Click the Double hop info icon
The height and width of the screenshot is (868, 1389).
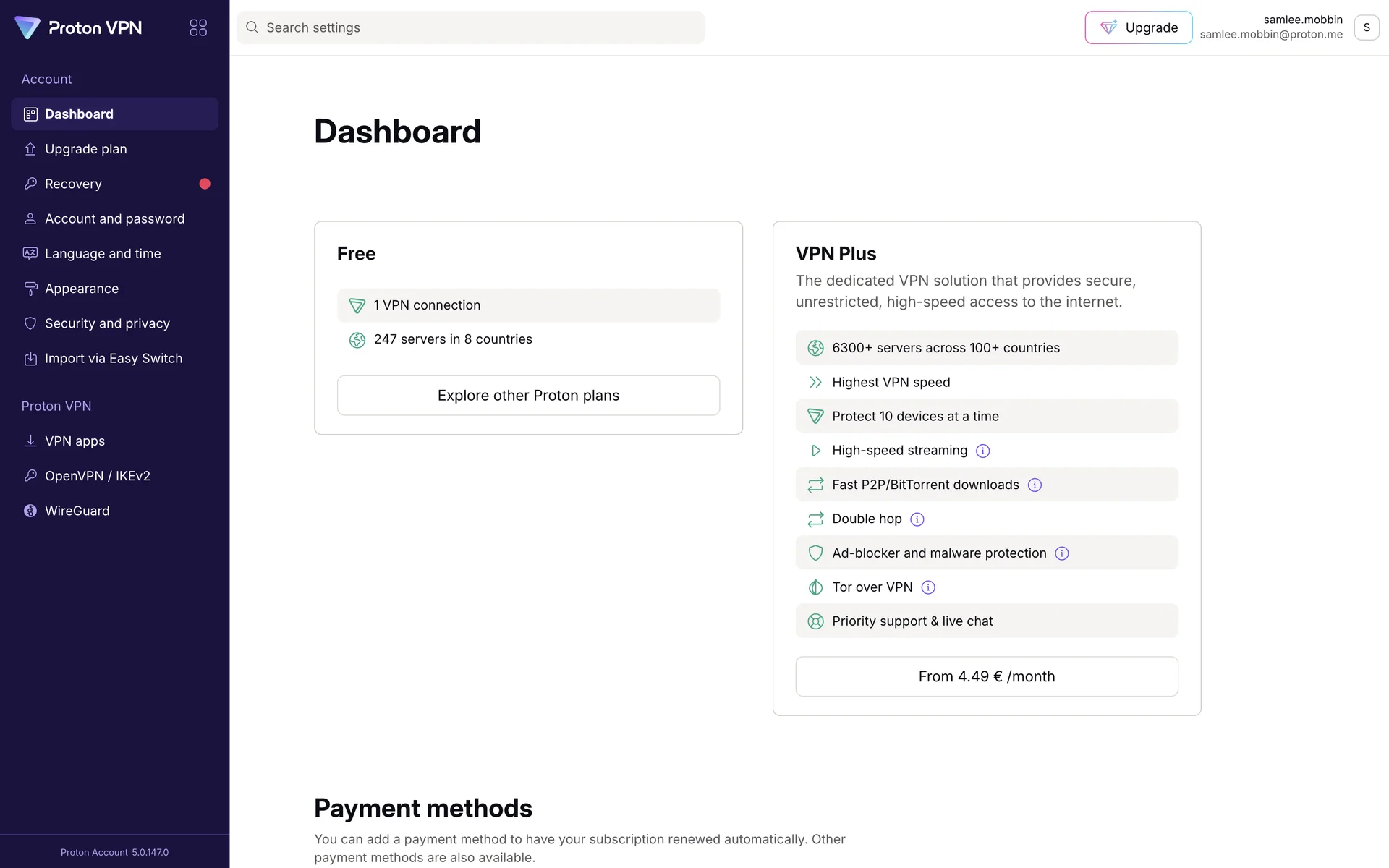click(917, 519)
